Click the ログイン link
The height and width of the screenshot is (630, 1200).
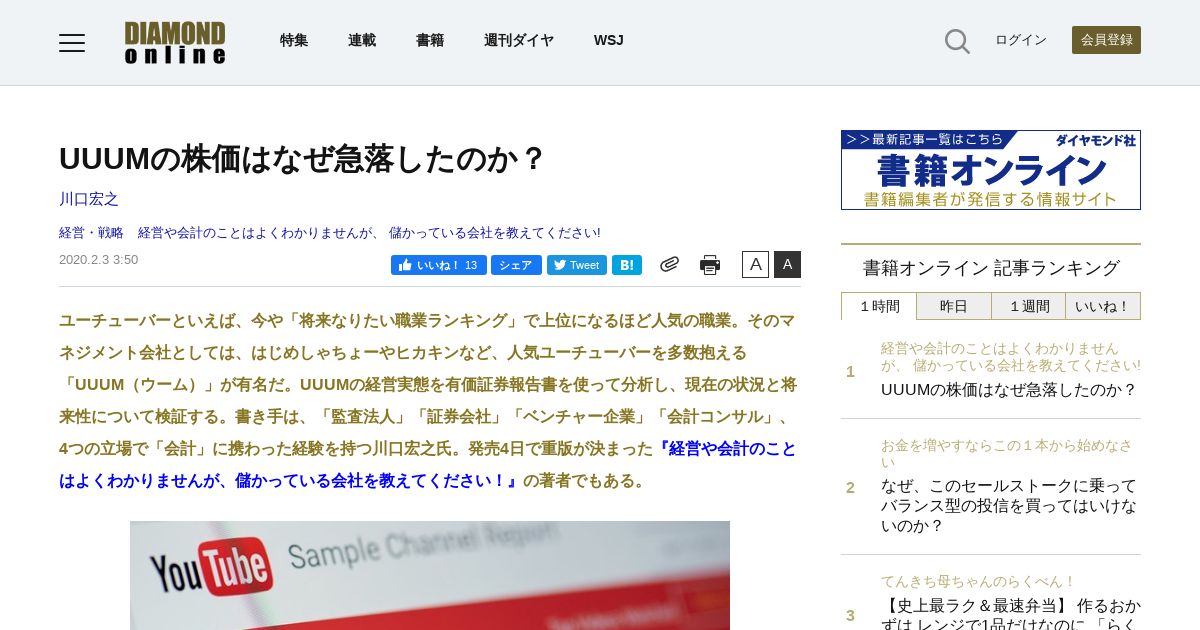click(1021, 40)
